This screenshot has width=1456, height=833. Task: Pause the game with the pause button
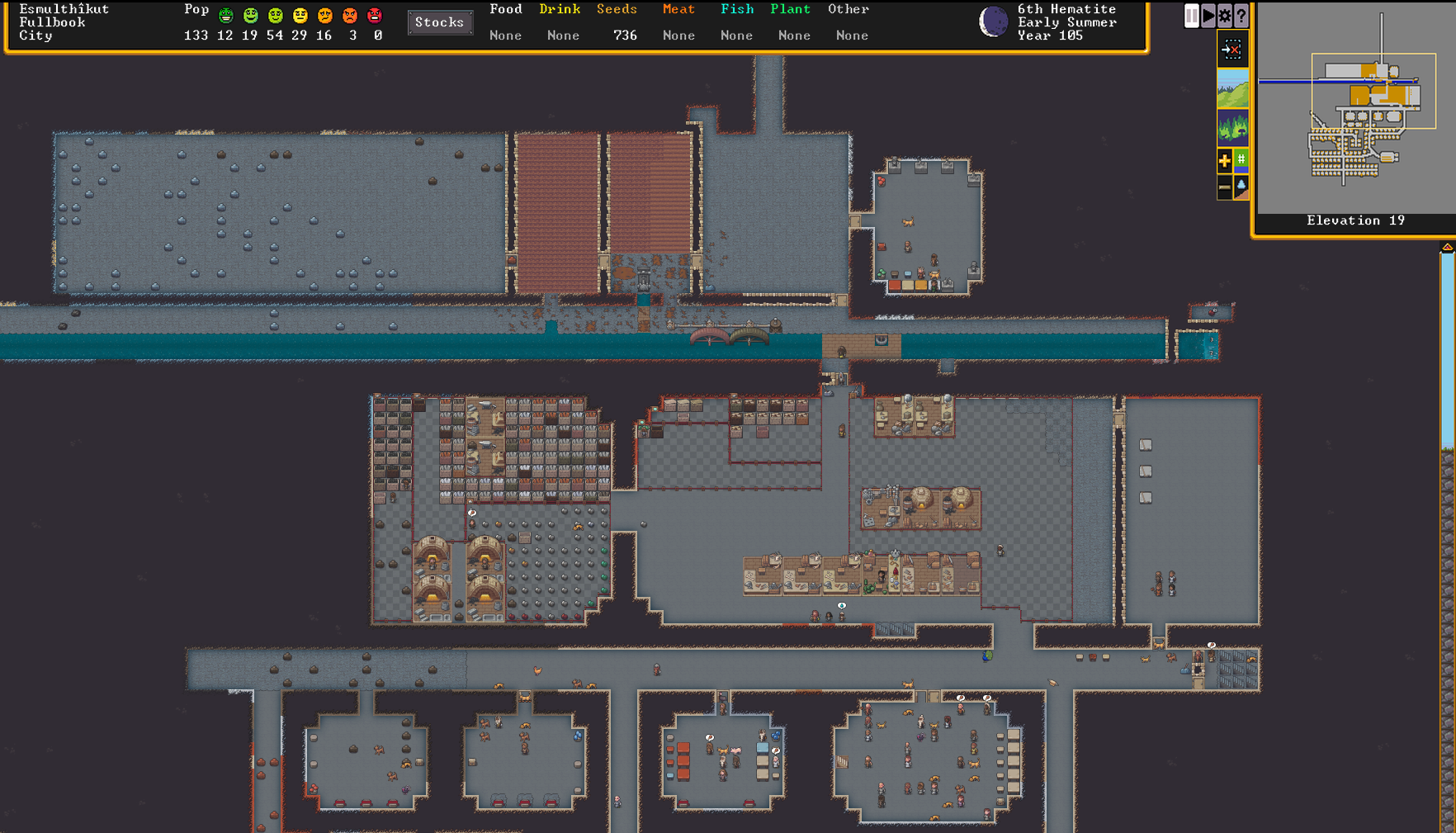[1191, 16]
